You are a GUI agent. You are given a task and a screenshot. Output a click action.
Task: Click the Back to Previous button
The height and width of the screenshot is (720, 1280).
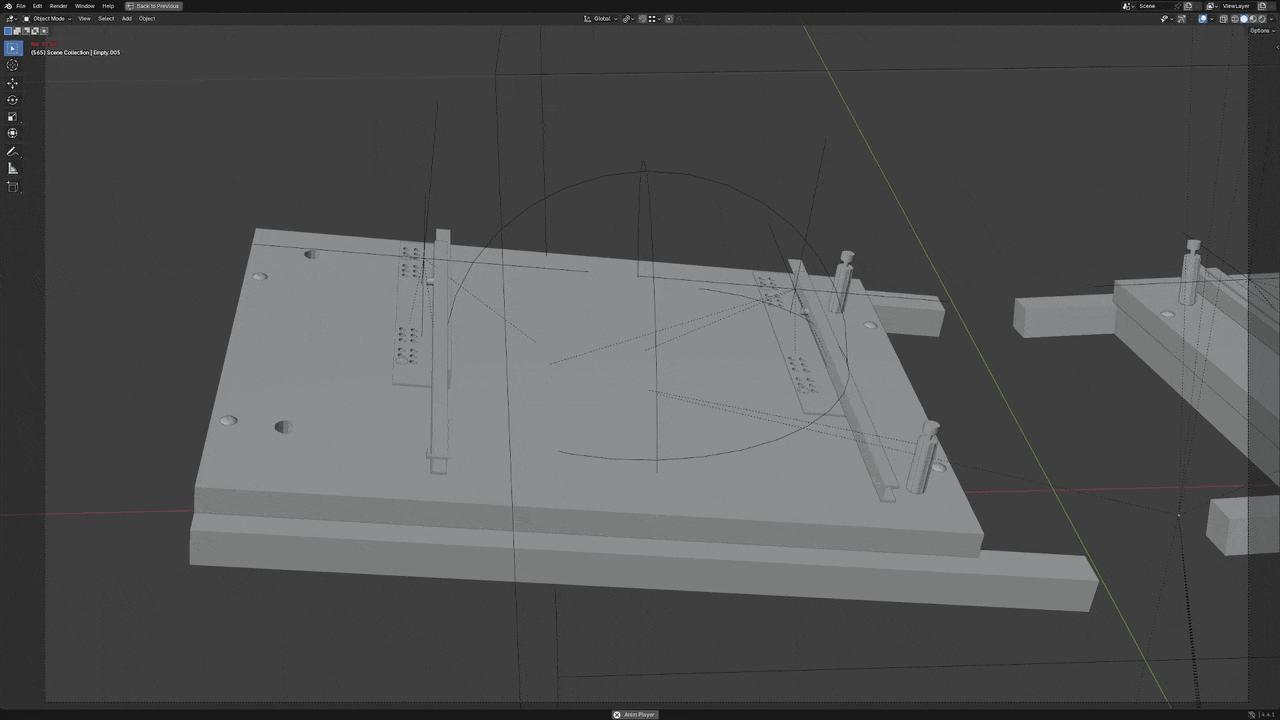(153, 6)
